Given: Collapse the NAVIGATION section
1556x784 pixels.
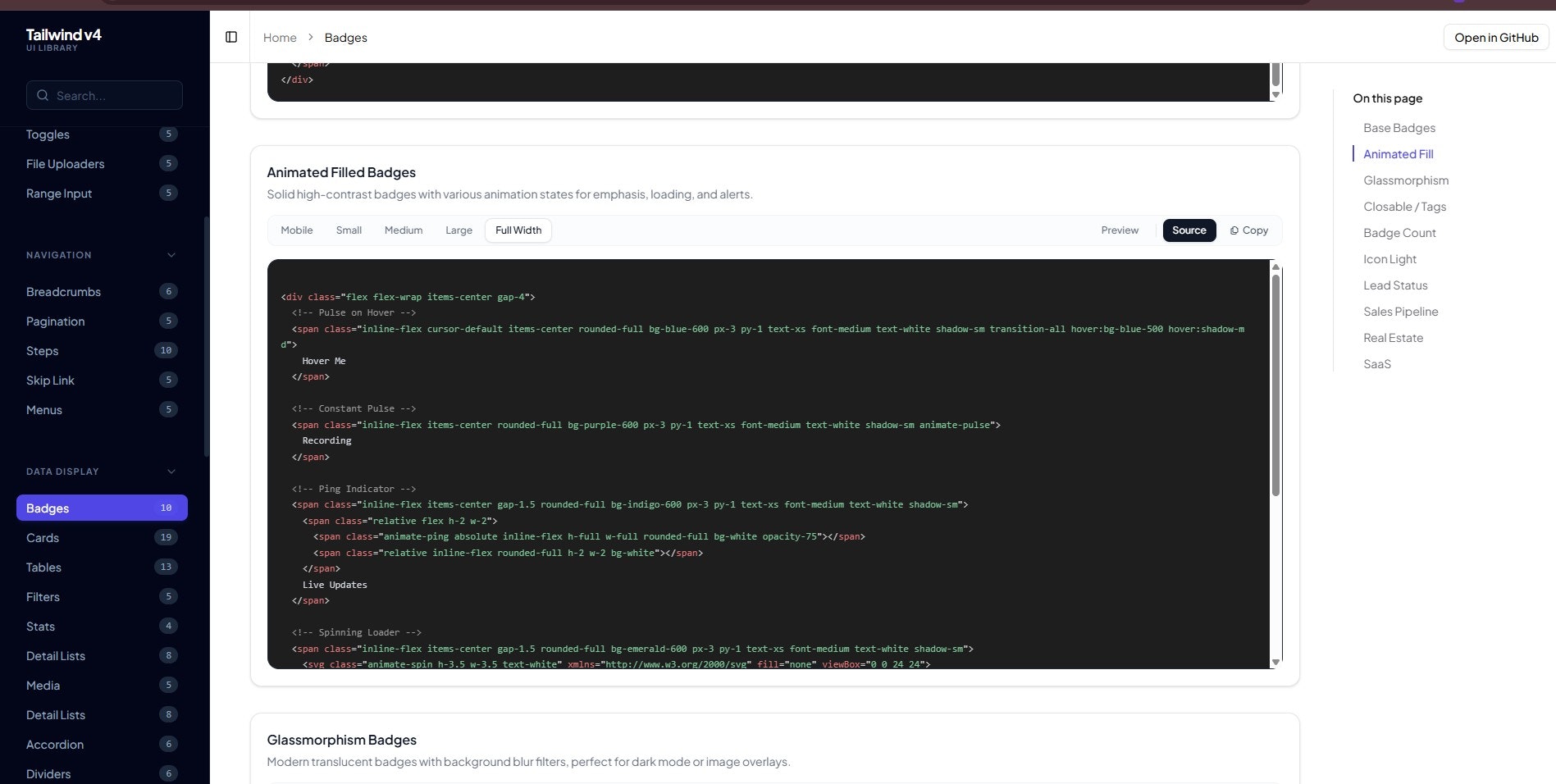Looking at the screenshot, I should point(171,254).
